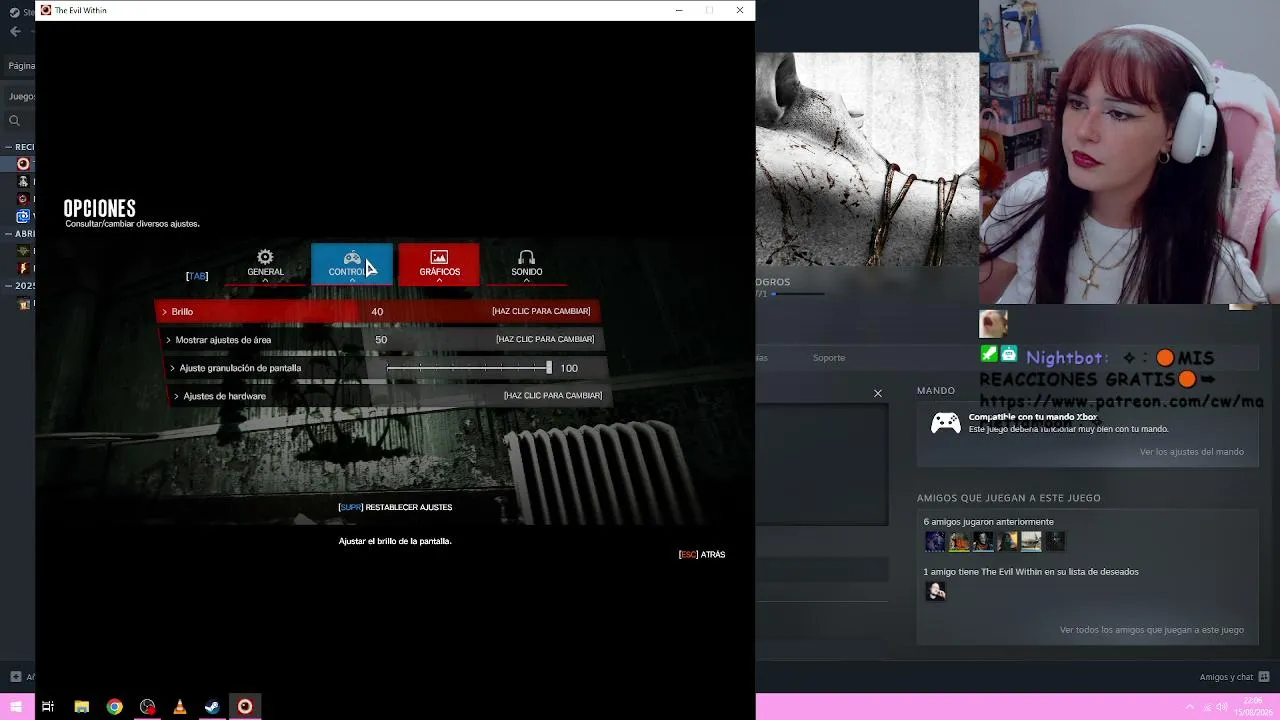Click the [TAB] key hint

point(197,276)
